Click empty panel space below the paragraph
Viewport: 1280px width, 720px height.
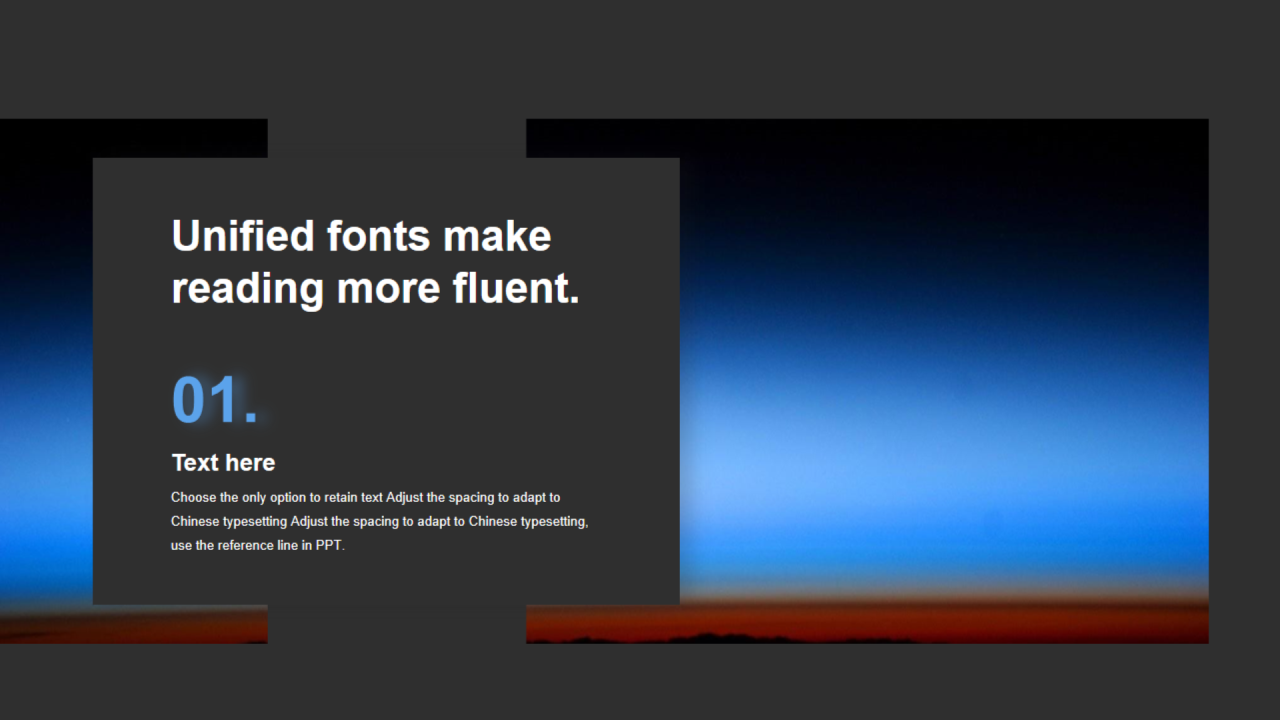tap(385, 580)
